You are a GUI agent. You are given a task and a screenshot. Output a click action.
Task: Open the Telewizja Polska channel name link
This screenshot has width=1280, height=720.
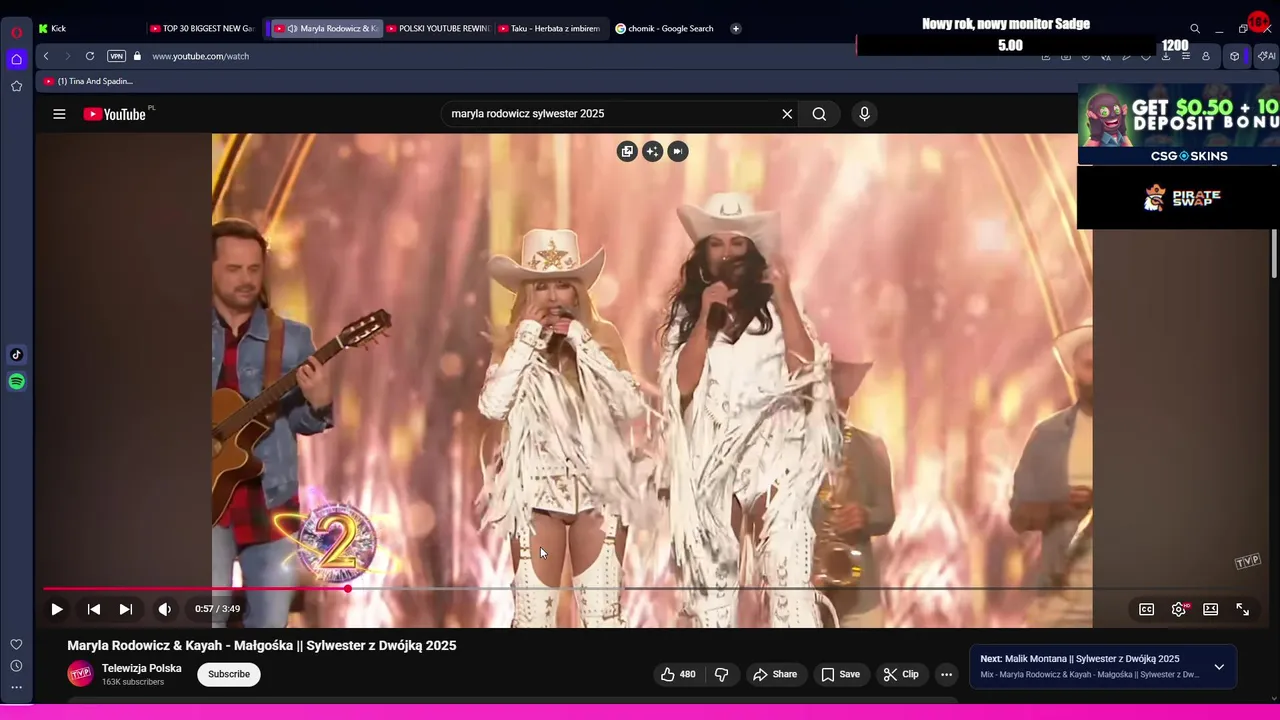pos(142,668)
